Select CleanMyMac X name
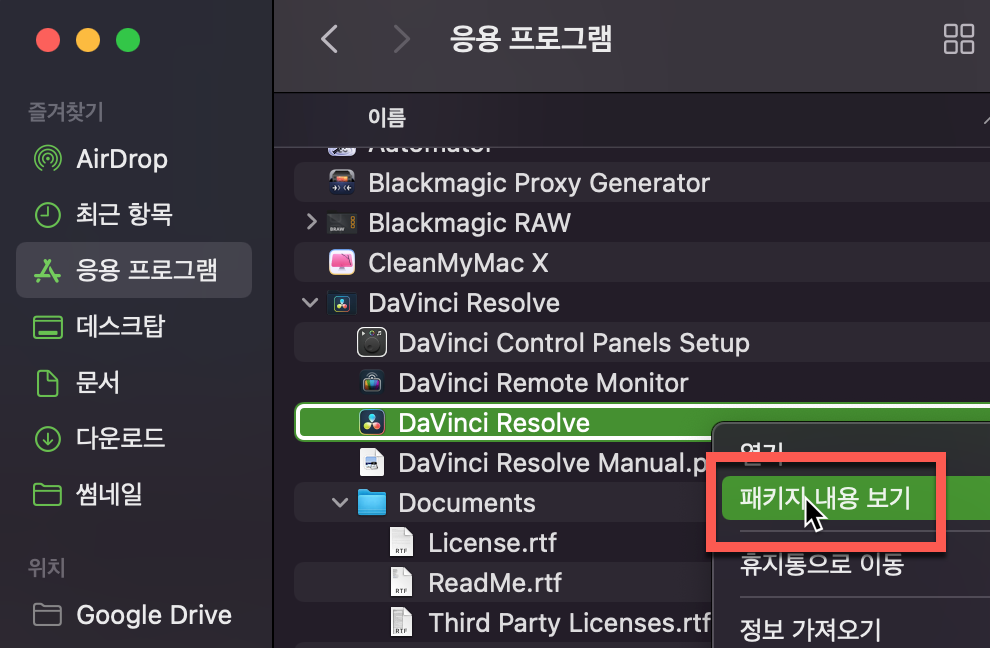990x648 pixels. click(x=458, y=263)
